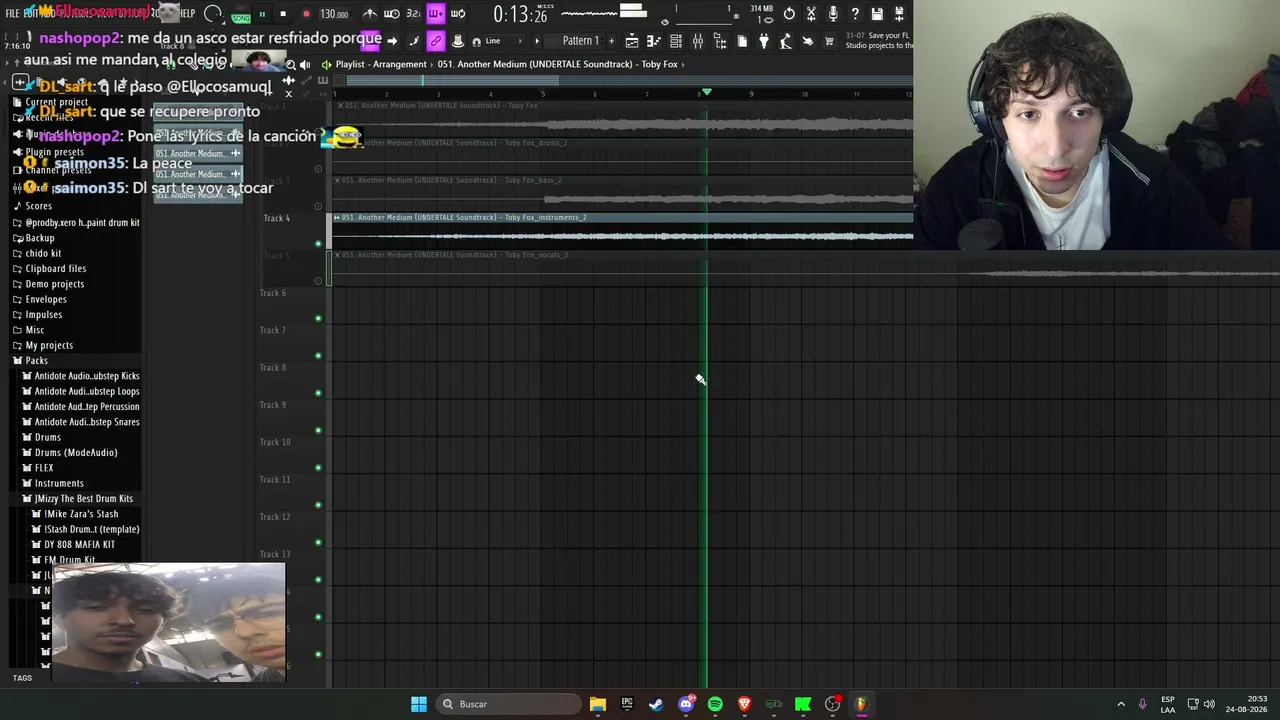The width and height of the screenshot is (1280, 720).
Task: Toggle the Browser/plugin picker icon
Action: (720, 41)
